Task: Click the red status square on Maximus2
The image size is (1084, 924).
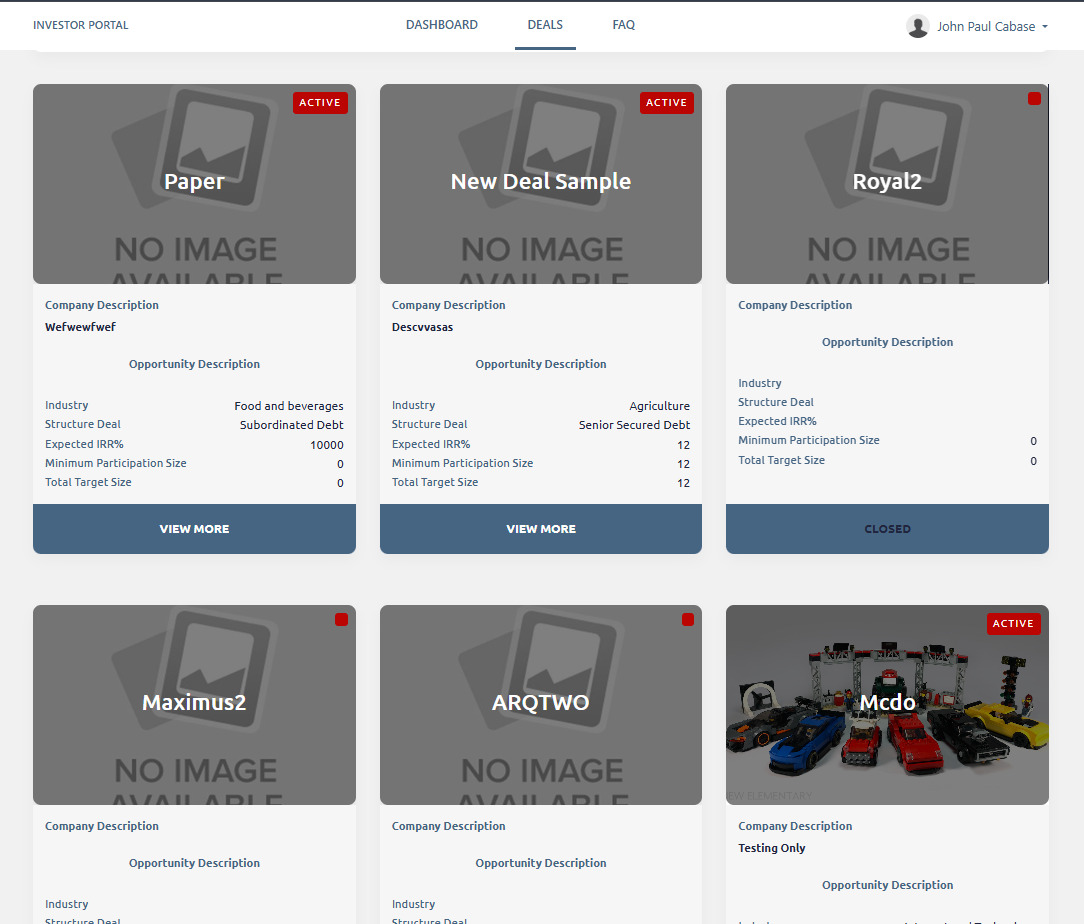Action: tap(341, 620)
